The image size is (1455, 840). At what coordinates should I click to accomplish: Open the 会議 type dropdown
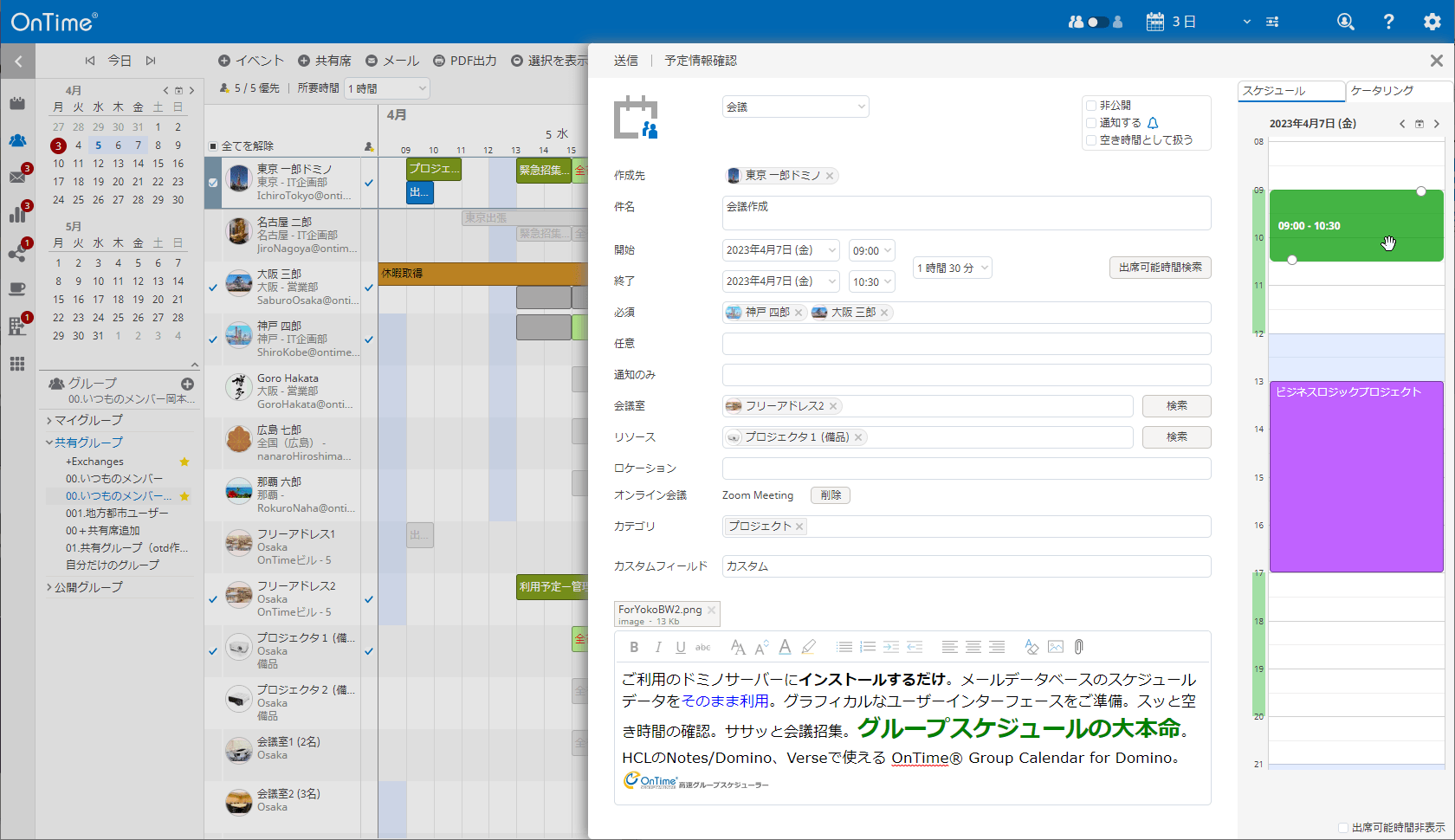point(795,107)
